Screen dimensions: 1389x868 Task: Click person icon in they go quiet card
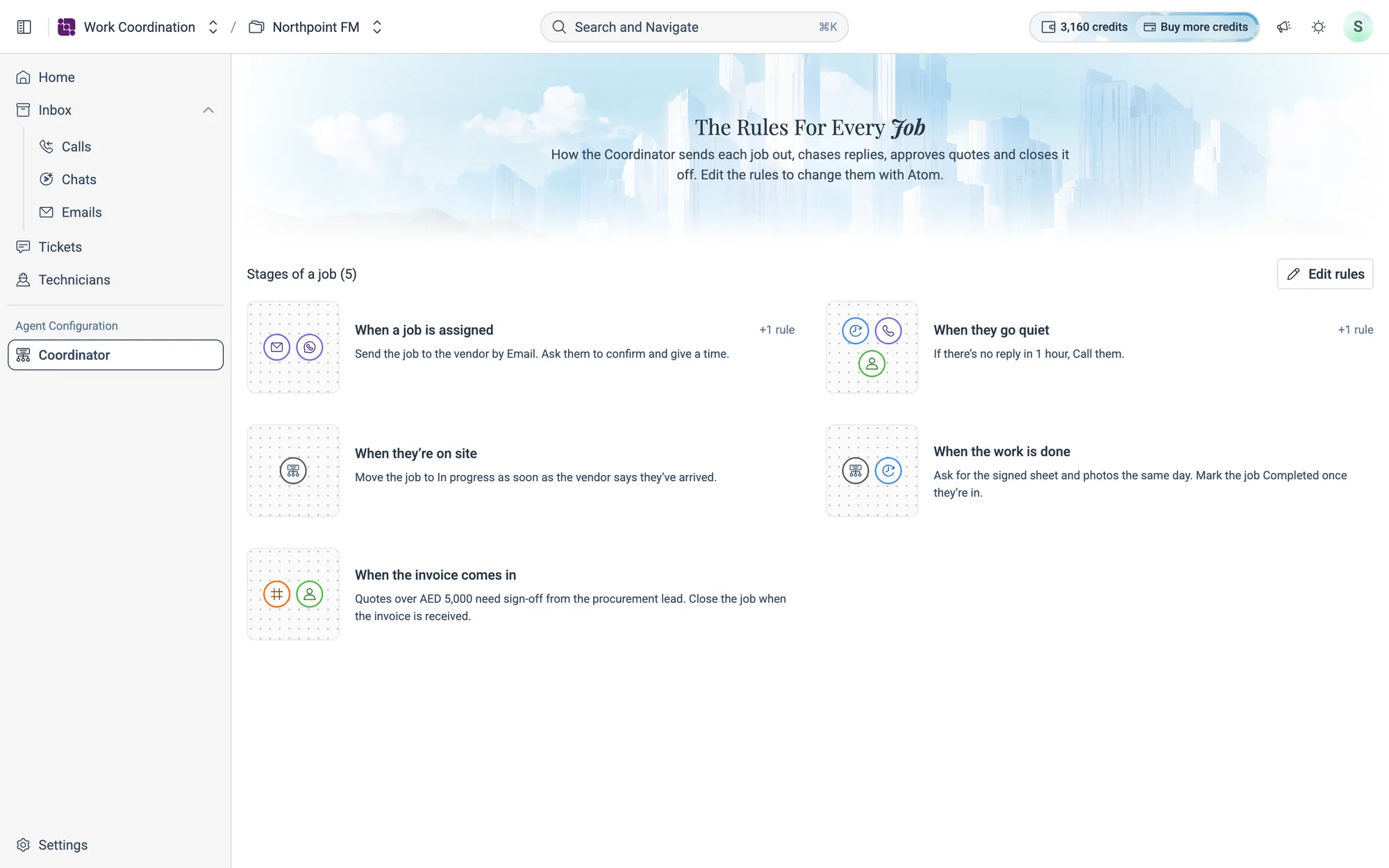[x=872, y=364]
